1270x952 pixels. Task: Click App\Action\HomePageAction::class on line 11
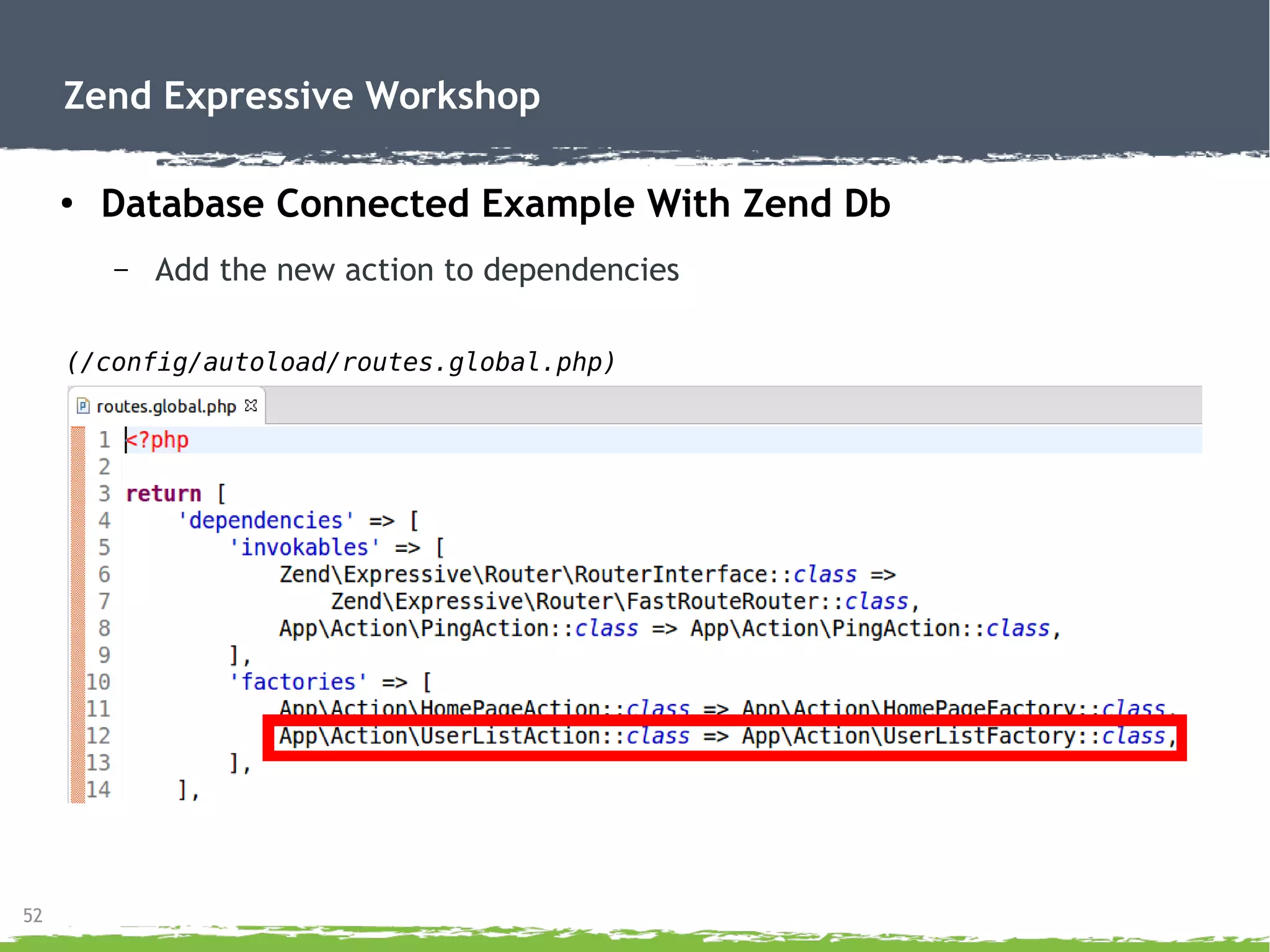(484, 707)
